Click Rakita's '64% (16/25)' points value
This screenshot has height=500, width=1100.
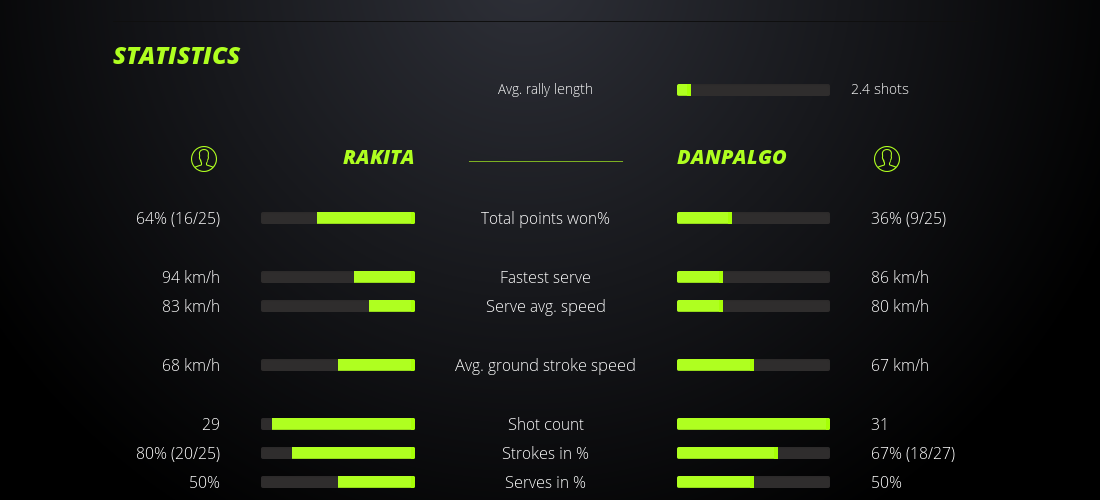point(178,218)
